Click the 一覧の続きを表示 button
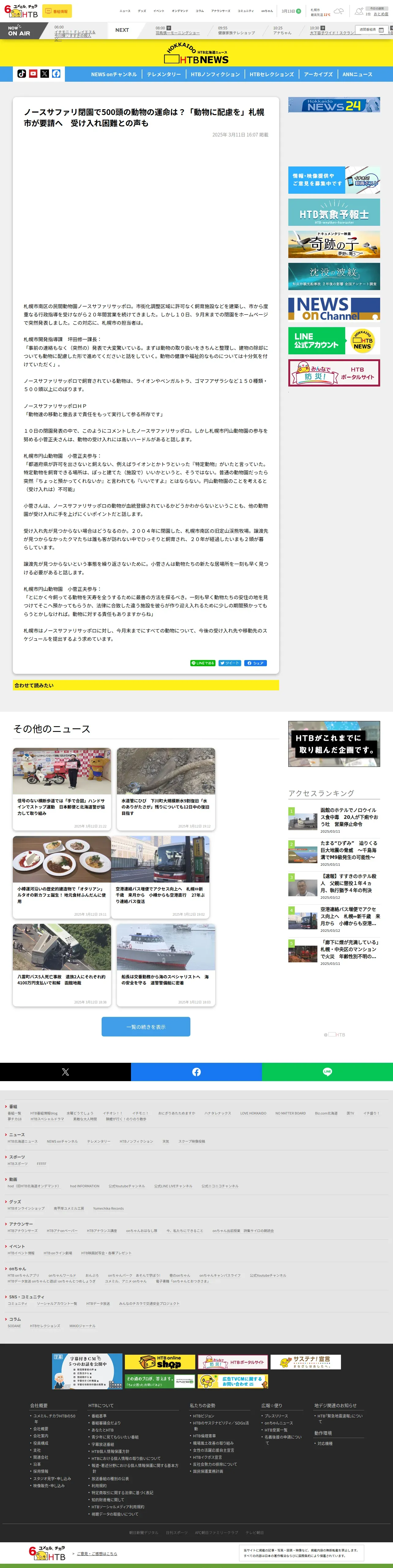Viewport: 393px width, 1568px height. coord(146,1027)
